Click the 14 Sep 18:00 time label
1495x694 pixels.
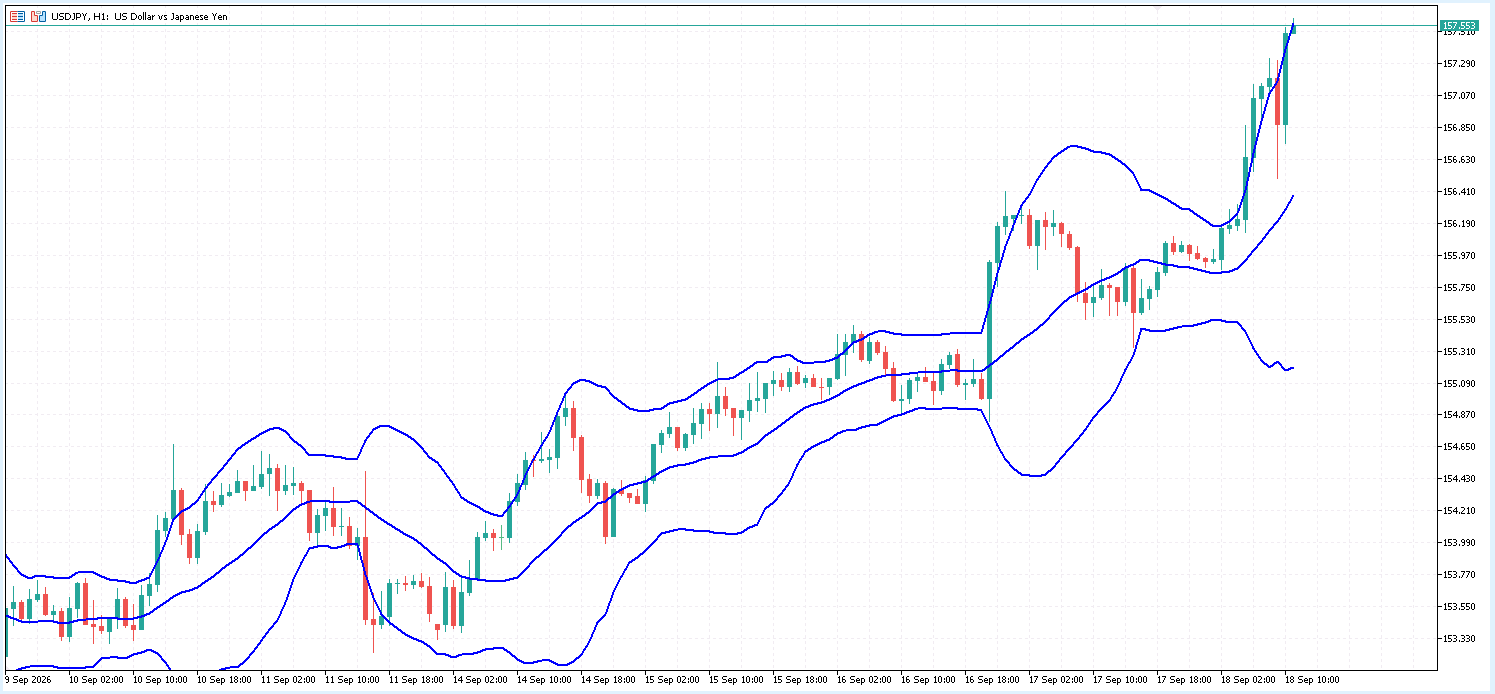607,679
